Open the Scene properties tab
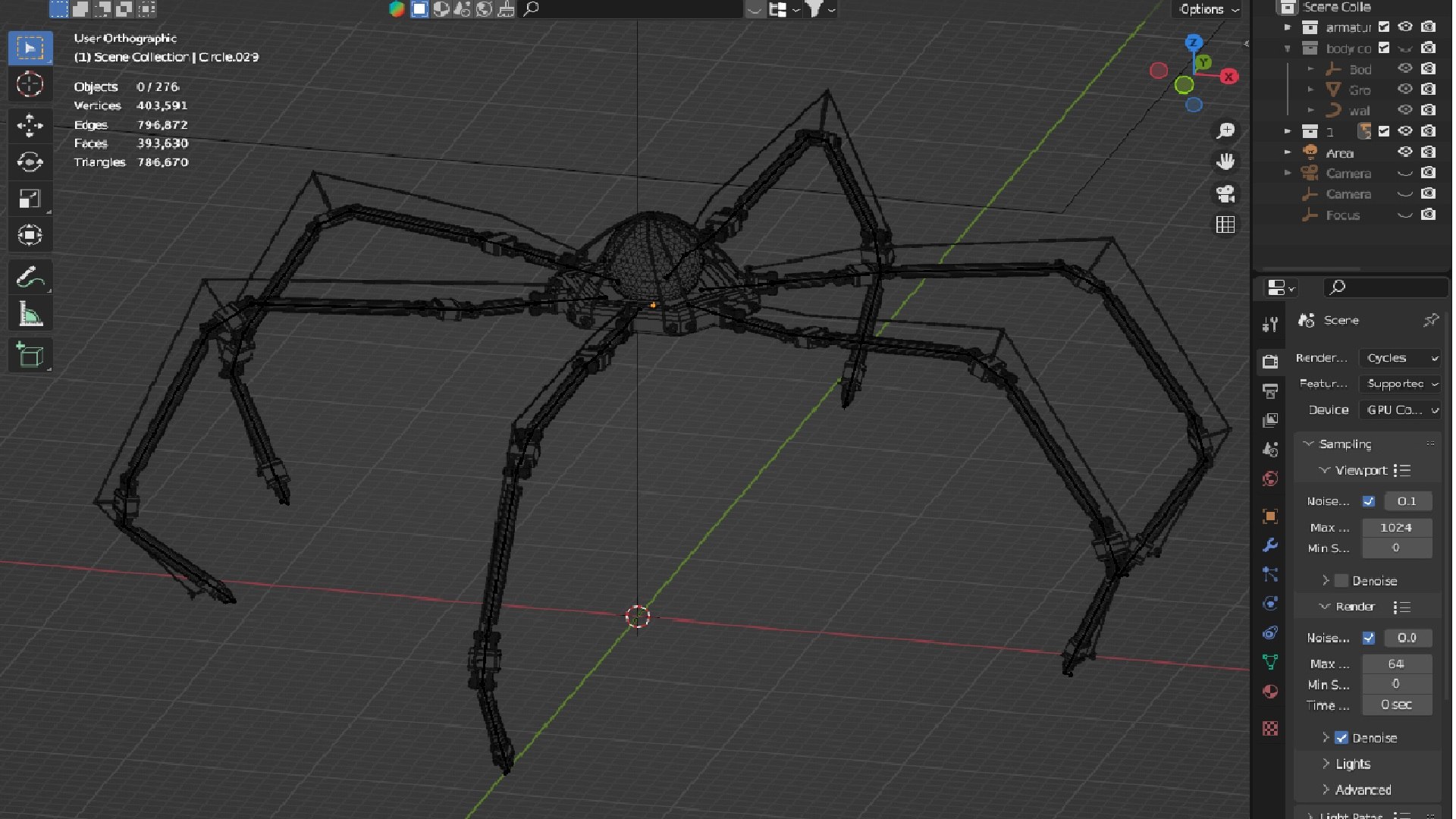1456x819 pixels. (1270, 450)
